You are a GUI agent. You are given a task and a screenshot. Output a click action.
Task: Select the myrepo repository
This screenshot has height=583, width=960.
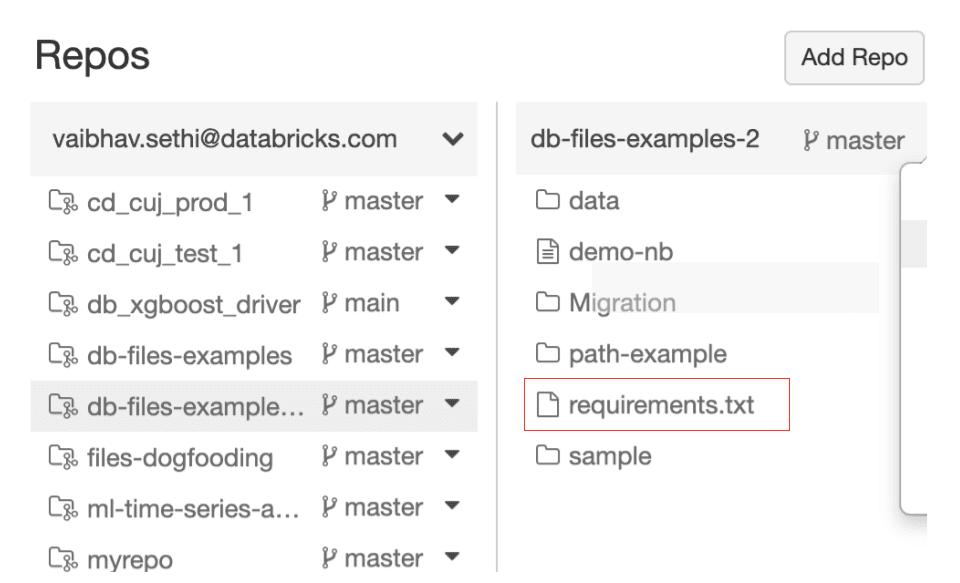coord(129,559)
